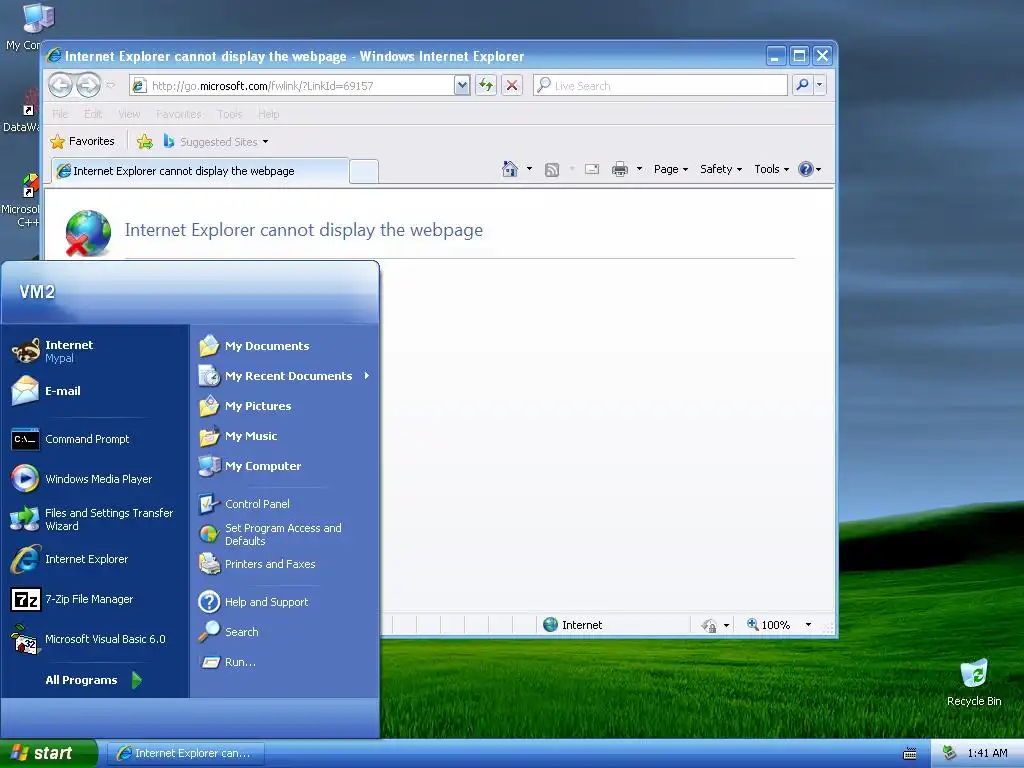This screenshot has height=768, width=1024.
Task: Open Favorites star button
Action: coord(82,141)
